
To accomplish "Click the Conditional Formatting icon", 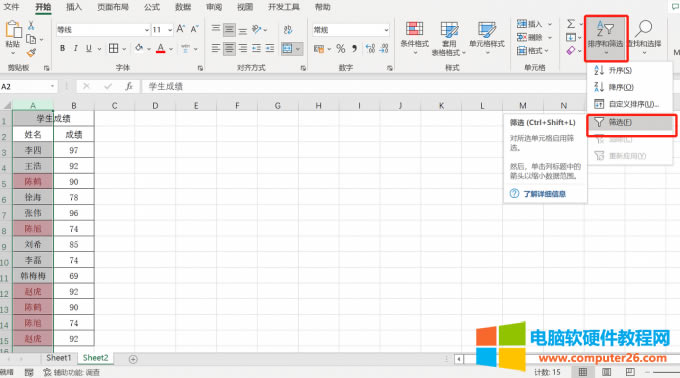I will [414, 29].
